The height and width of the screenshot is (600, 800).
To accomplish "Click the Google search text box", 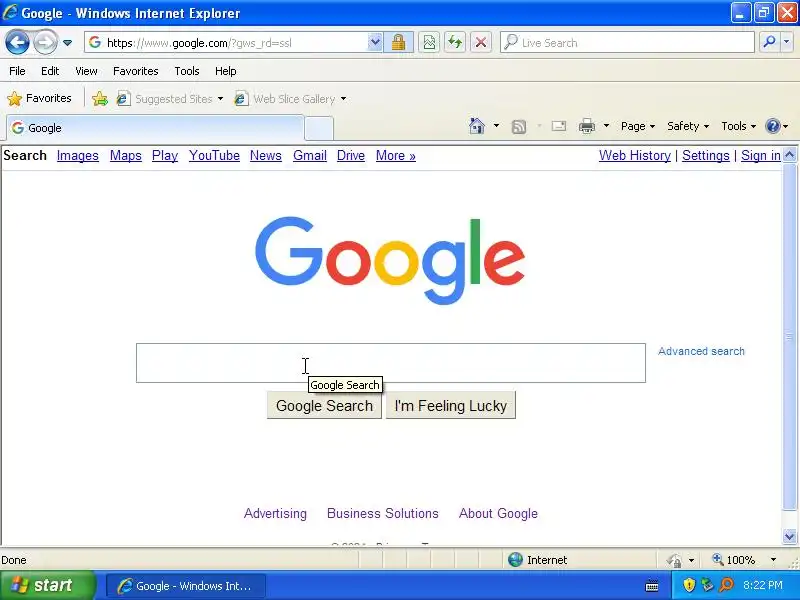I will click(390, 363).
